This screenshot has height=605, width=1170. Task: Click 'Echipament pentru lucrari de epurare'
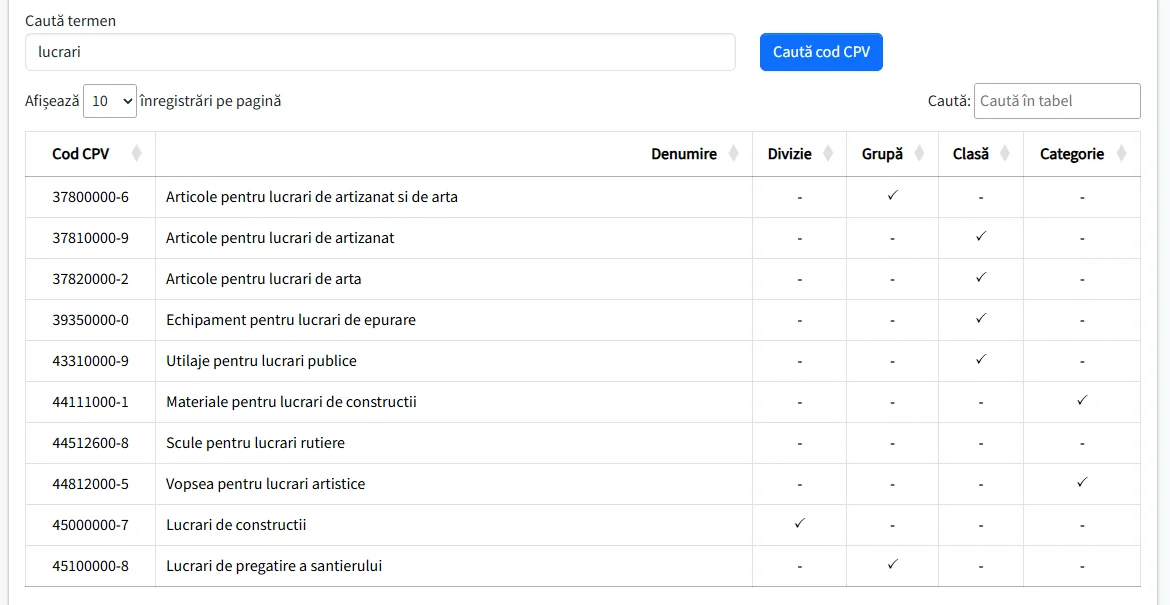290,320
